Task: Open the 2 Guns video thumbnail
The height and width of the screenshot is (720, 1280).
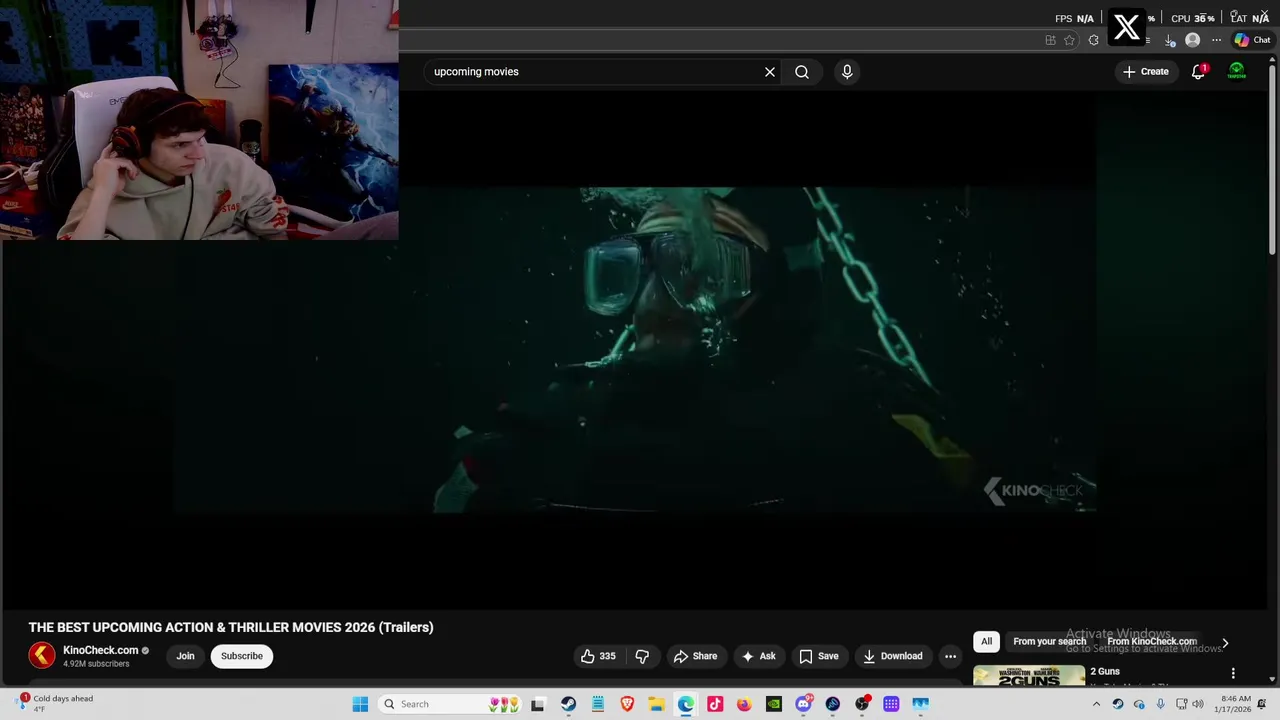Action: [x=1029, y=676]
